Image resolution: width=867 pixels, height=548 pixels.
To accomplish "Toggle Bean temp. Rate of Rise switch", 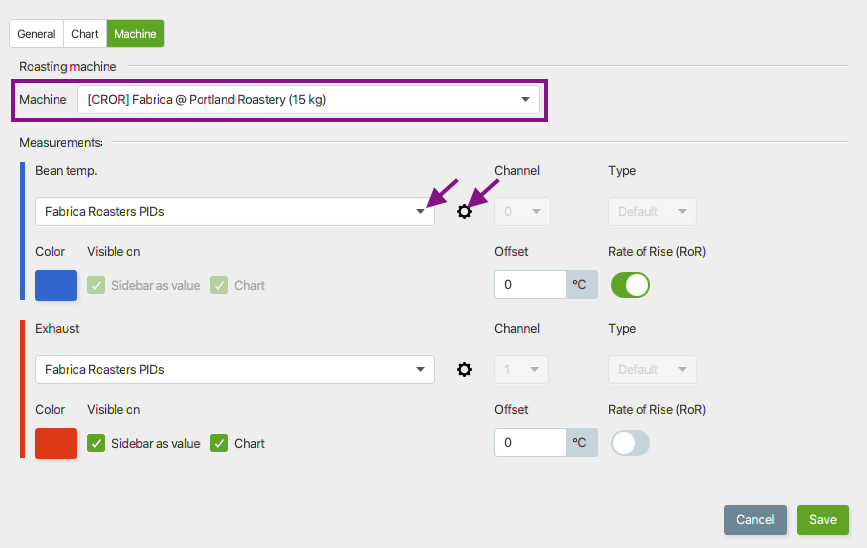I will (x=630, y=285).
